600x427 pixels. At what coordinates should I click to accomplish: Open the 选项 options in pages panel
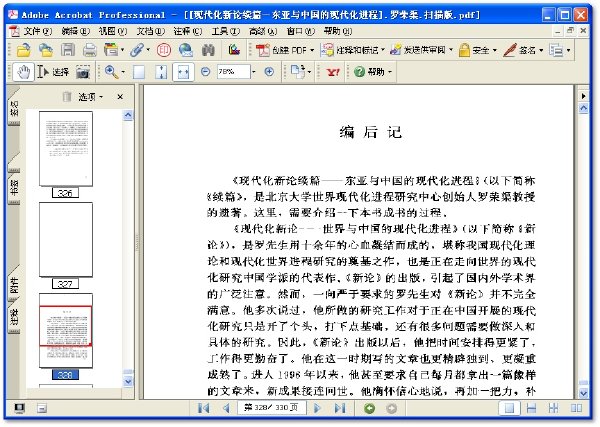90,97
